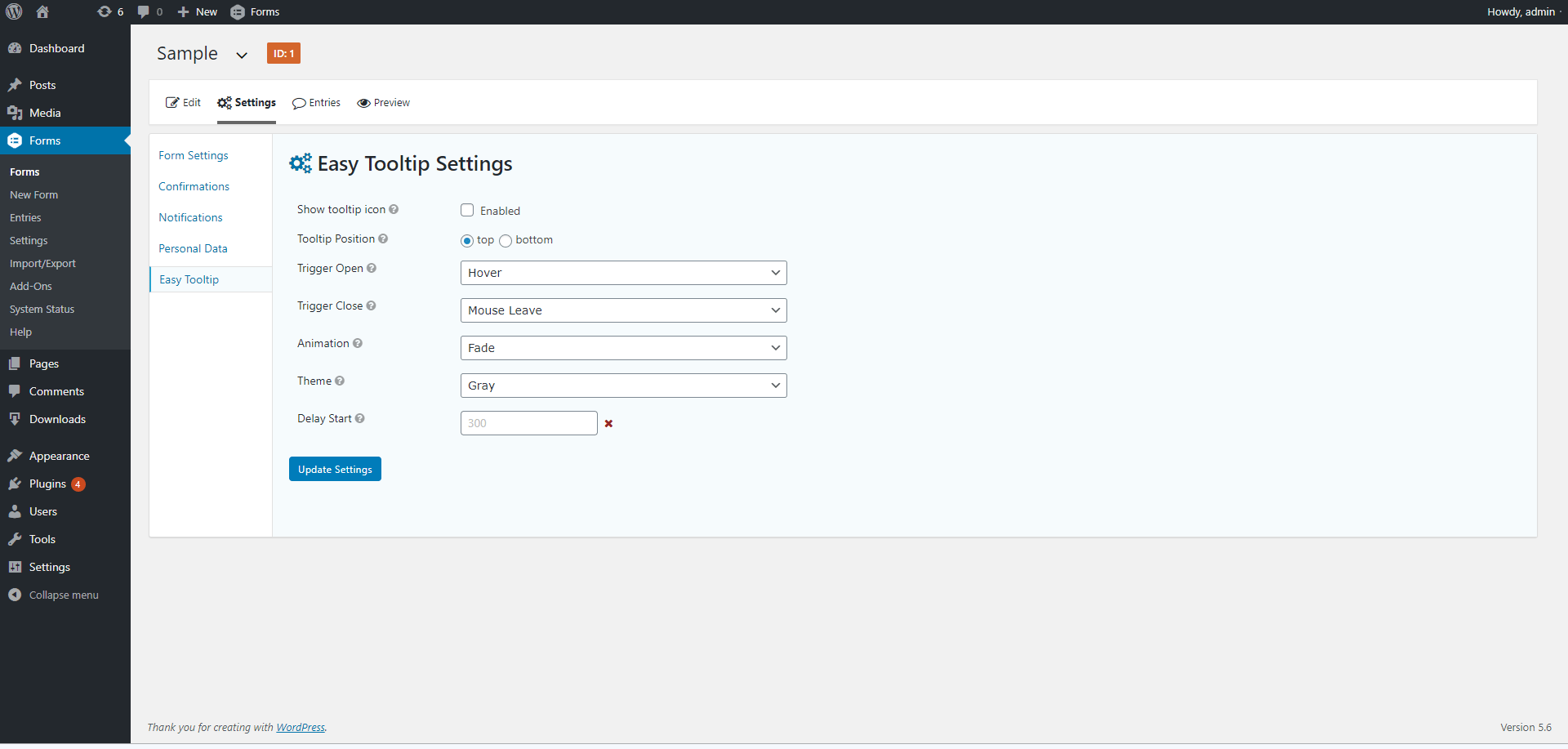This screenshot has width=1568, height=749.
Task: Switch to the Edit tab
Action: coord(183,103)
